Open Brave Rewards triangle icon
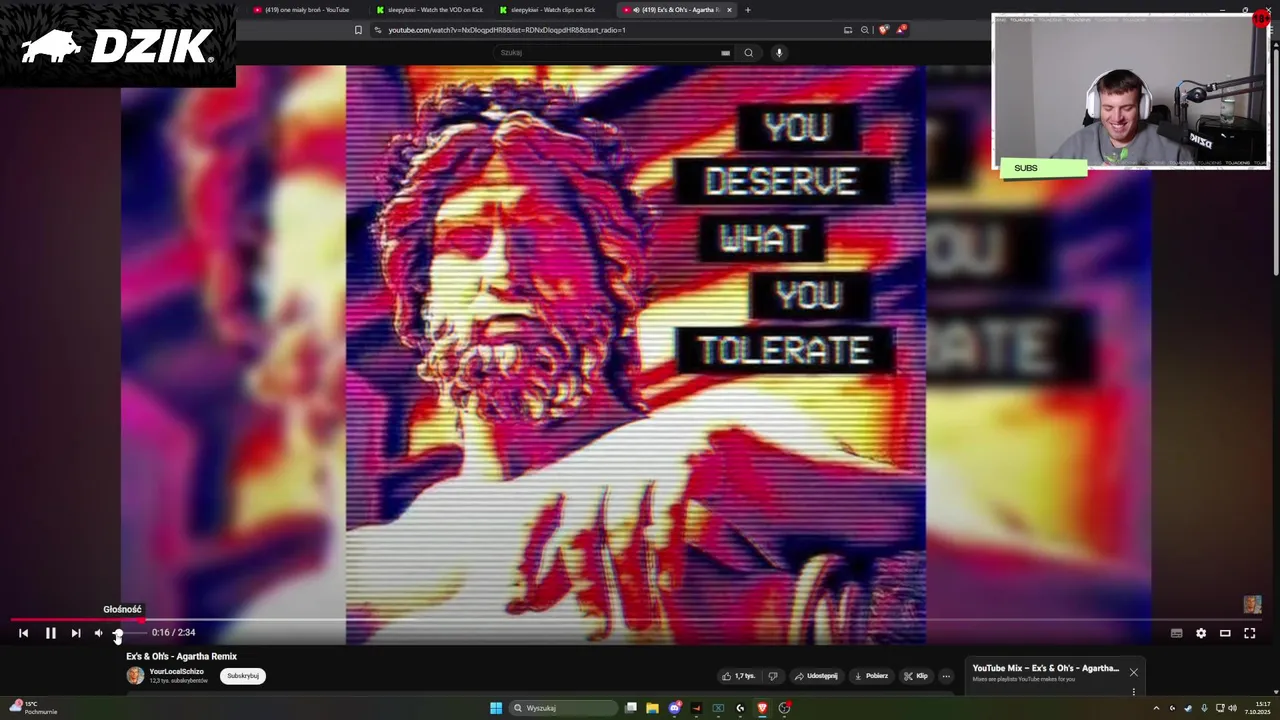The image size is (1280, 720). 901,30
